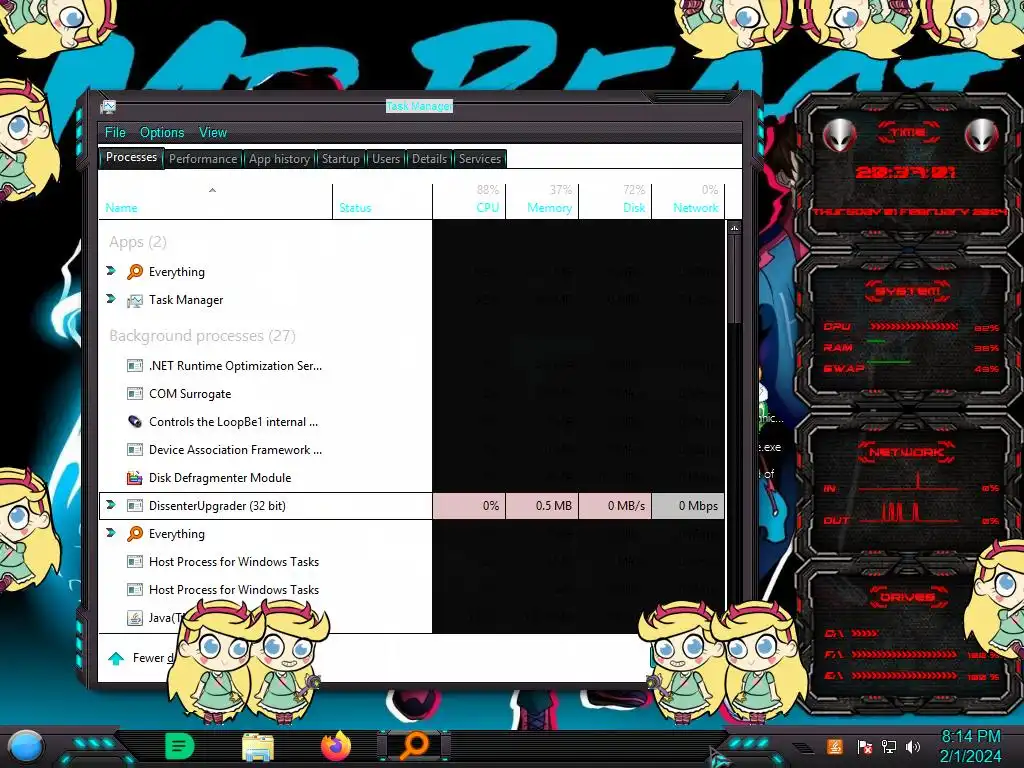Expand the Everything background process

click(x=111, y=533)
